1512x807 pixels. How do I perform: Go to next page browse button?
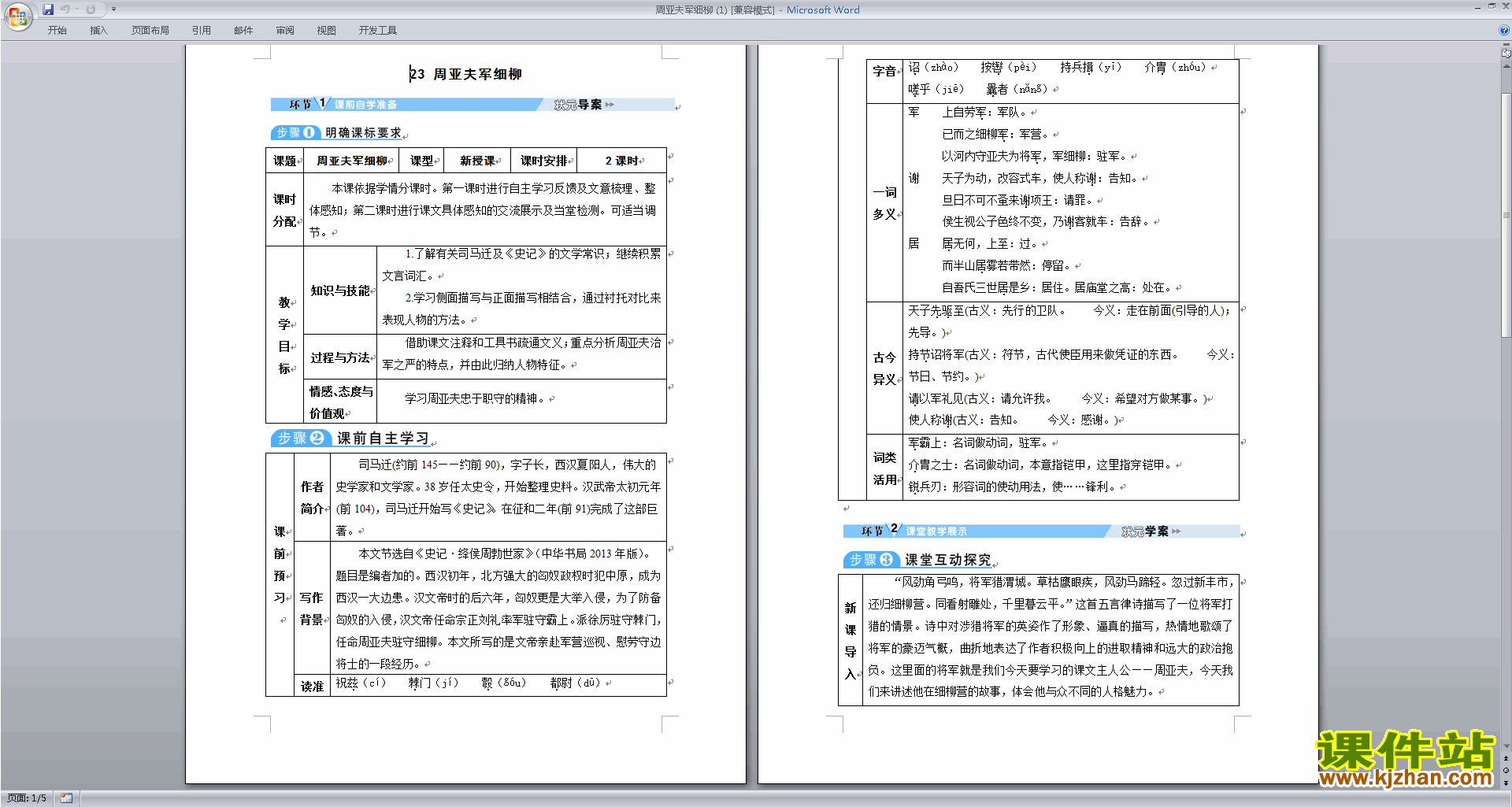[1506, 783]
